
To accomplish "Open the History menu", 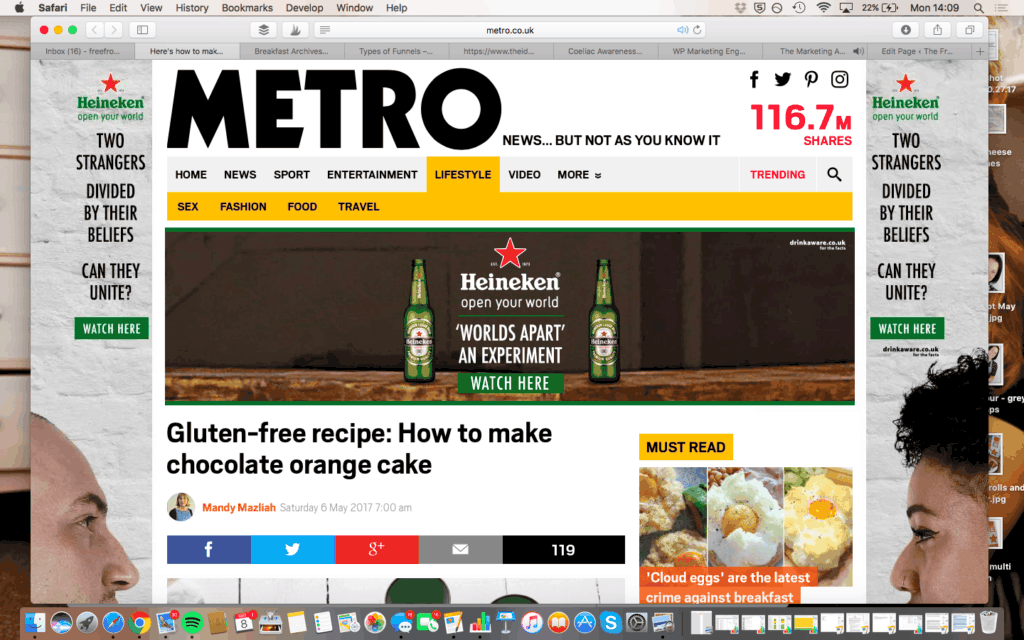I will pos(192,8).
